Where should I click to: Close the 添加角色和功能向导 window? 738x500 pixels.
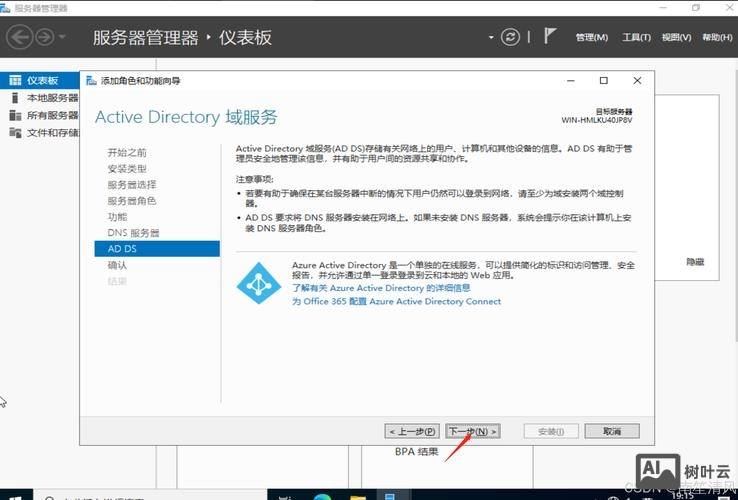click(637, 81)
